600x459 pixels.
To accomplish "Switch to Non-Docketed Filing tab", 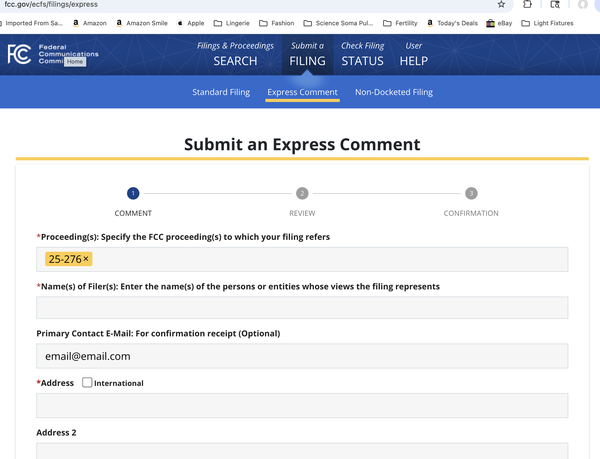I will [x=394, y=93].
